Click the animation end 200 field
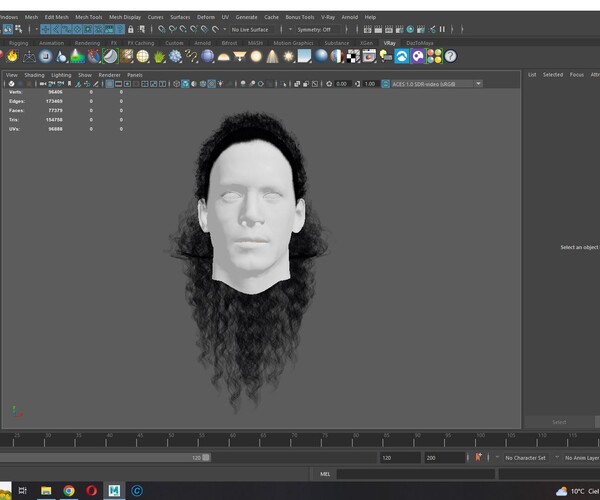The width and height of the screenshot is (600, 500). pyautogui.click(x=444, y=458)
